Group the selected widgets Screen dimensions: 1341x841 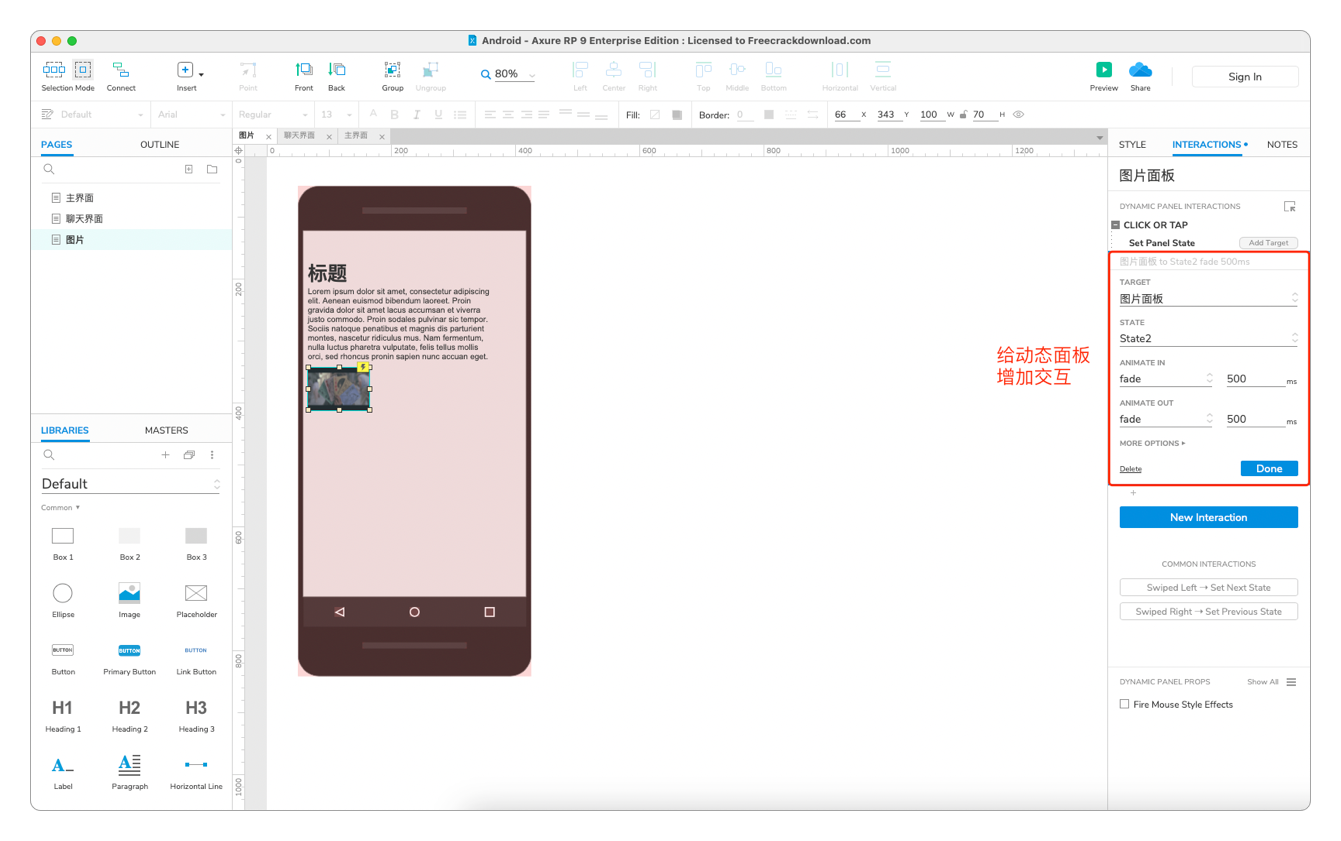[392, 69]
